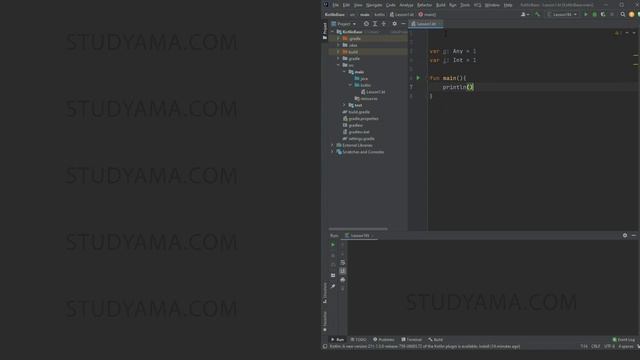The image size is (640, 360).
Task: Click the Select Opened File target icon
Action: coord(366,24)
